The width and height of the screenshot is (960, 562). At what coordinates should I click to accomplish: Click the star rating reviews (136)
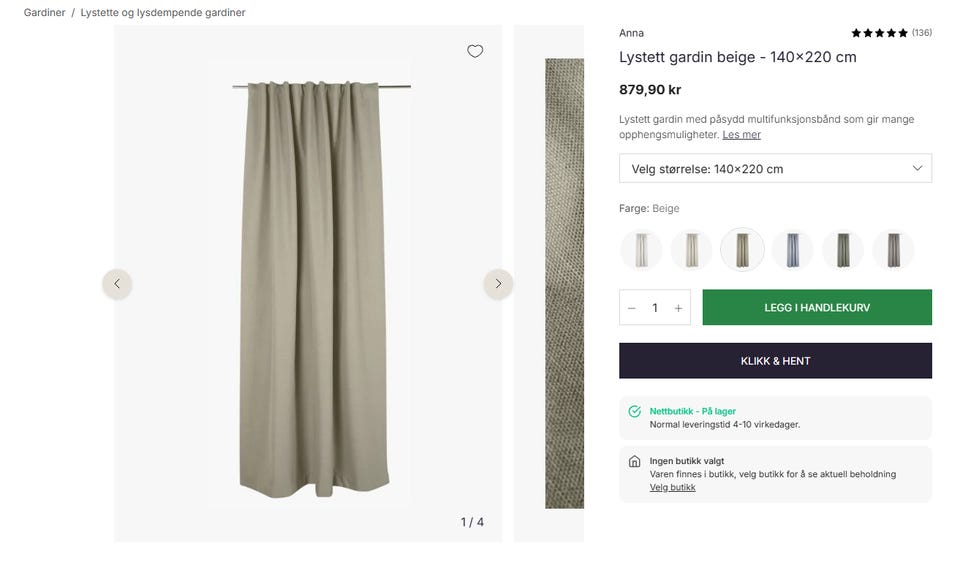coord(891,33)
